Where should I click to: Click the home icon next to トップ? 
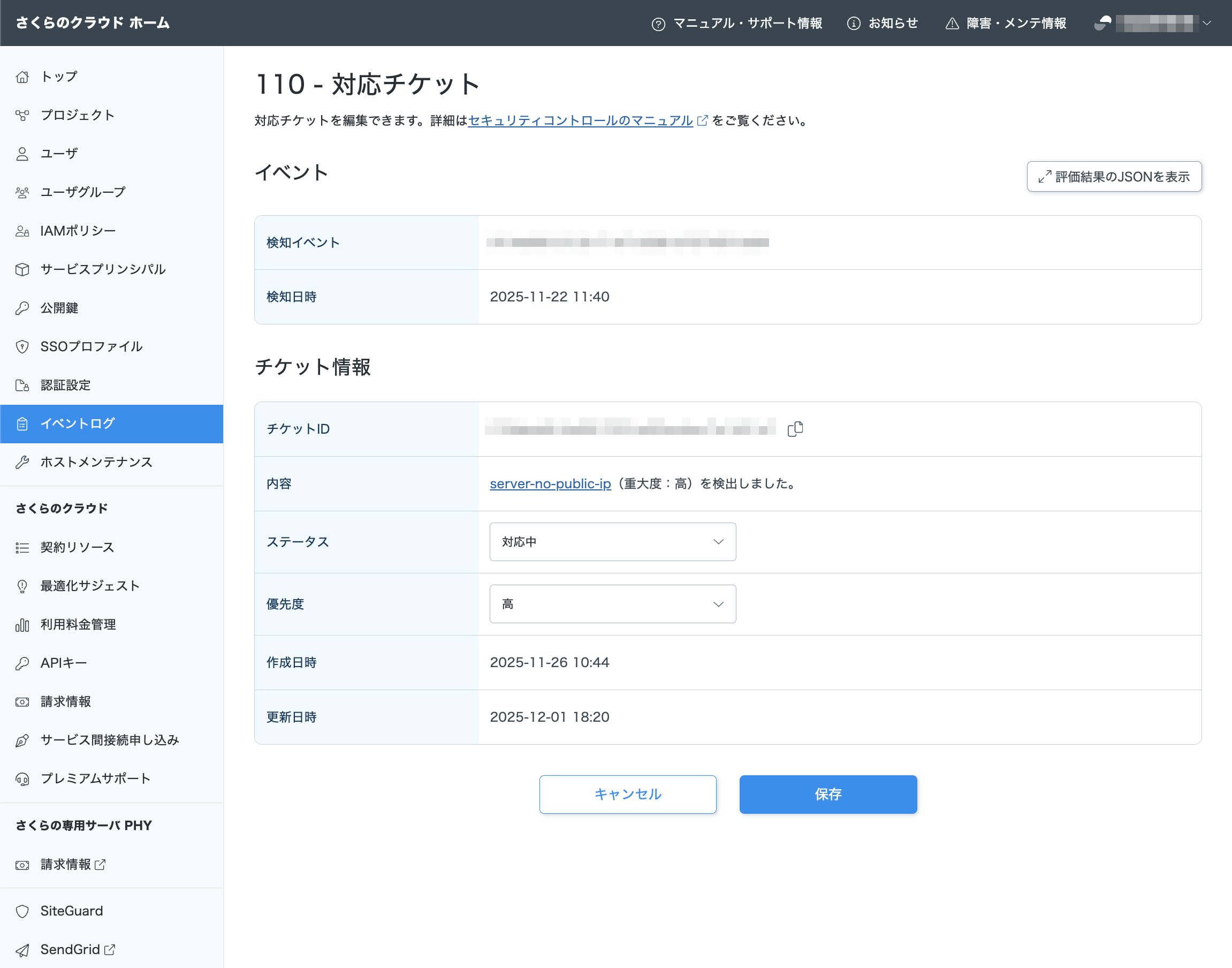[22, 77]
